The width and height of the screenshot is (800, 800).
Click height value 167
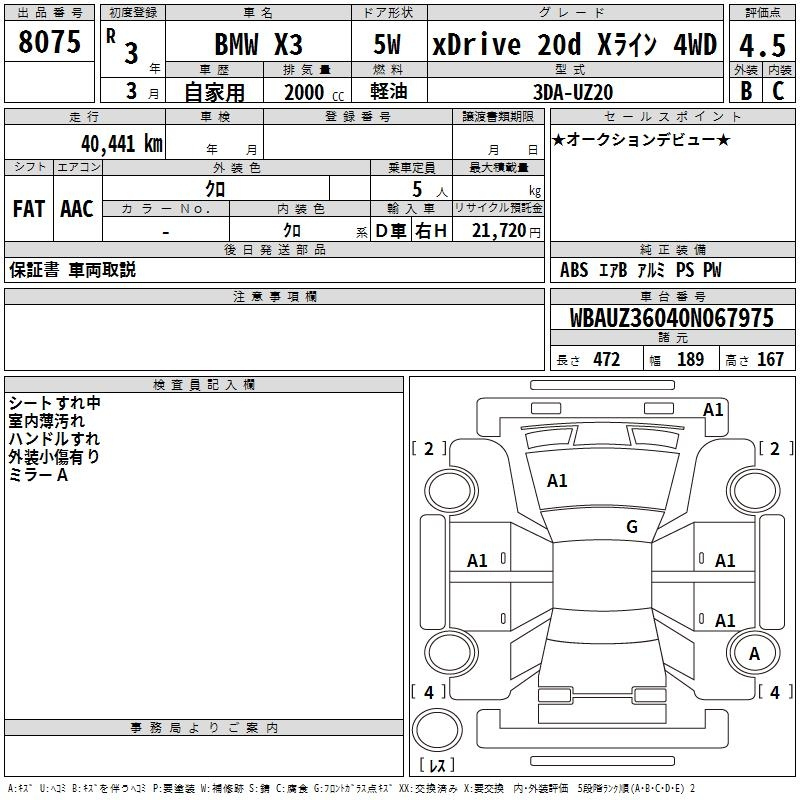tap(770, 359)
